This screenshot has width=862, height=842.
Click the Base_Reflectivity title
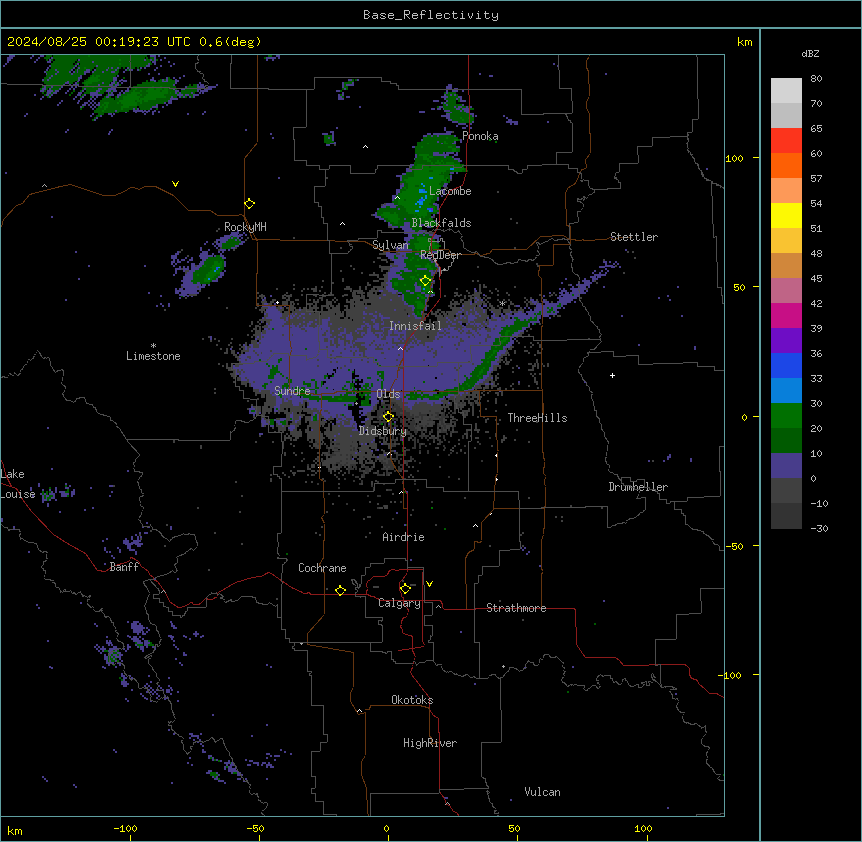[x=431, y=15]
